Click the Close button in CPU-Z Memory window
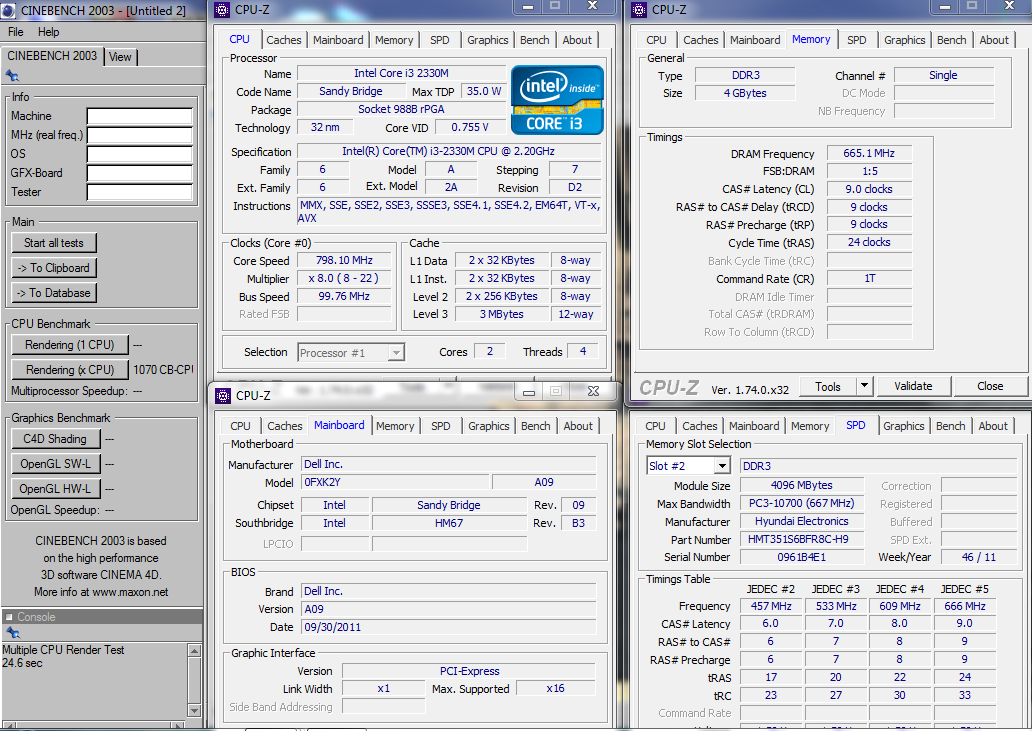The width and height of the screenshot is (1032, 731). tap(990, 386)
